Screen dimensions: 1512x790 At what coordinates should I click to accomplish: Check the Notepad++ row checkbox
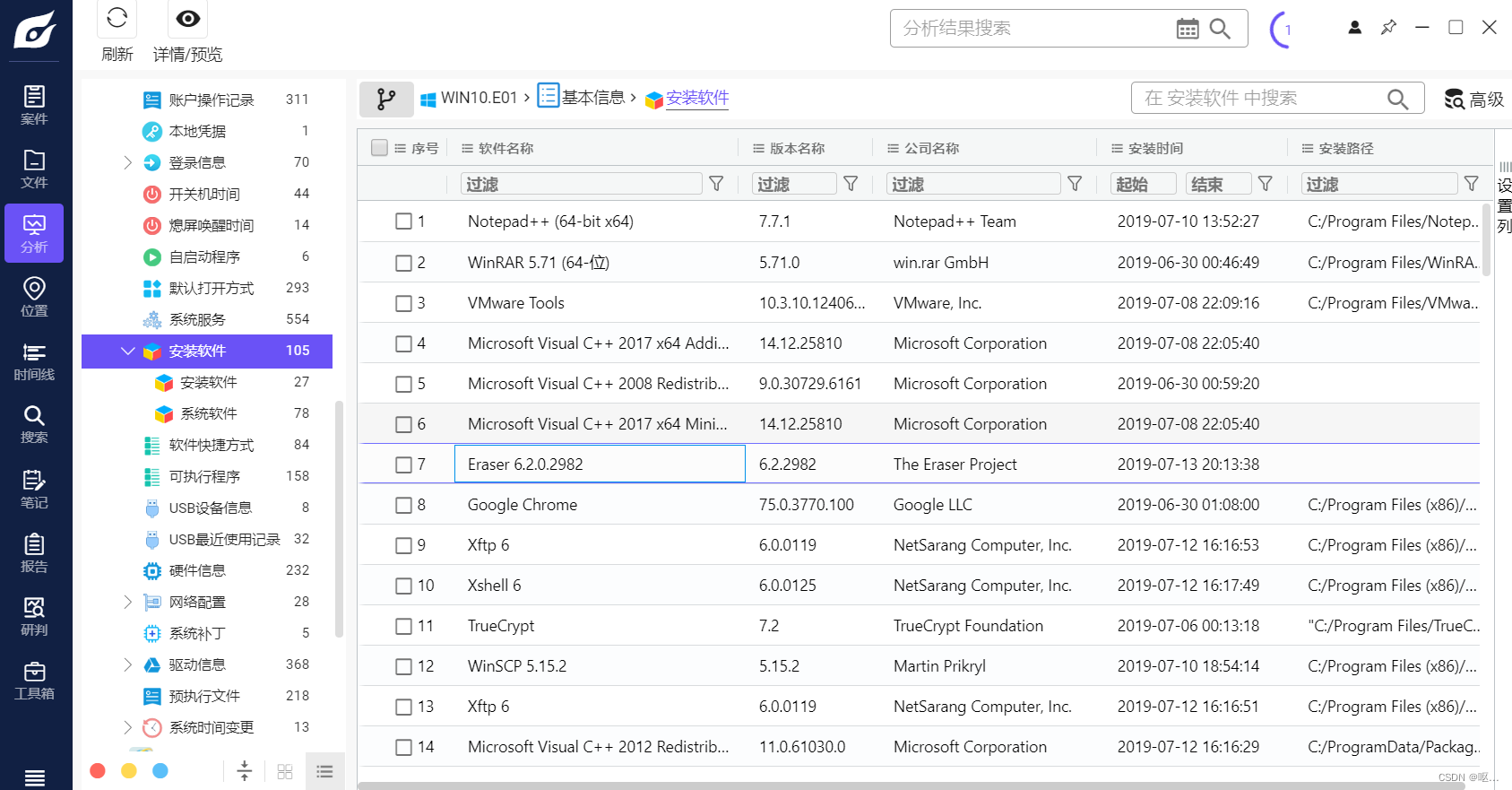404,221
